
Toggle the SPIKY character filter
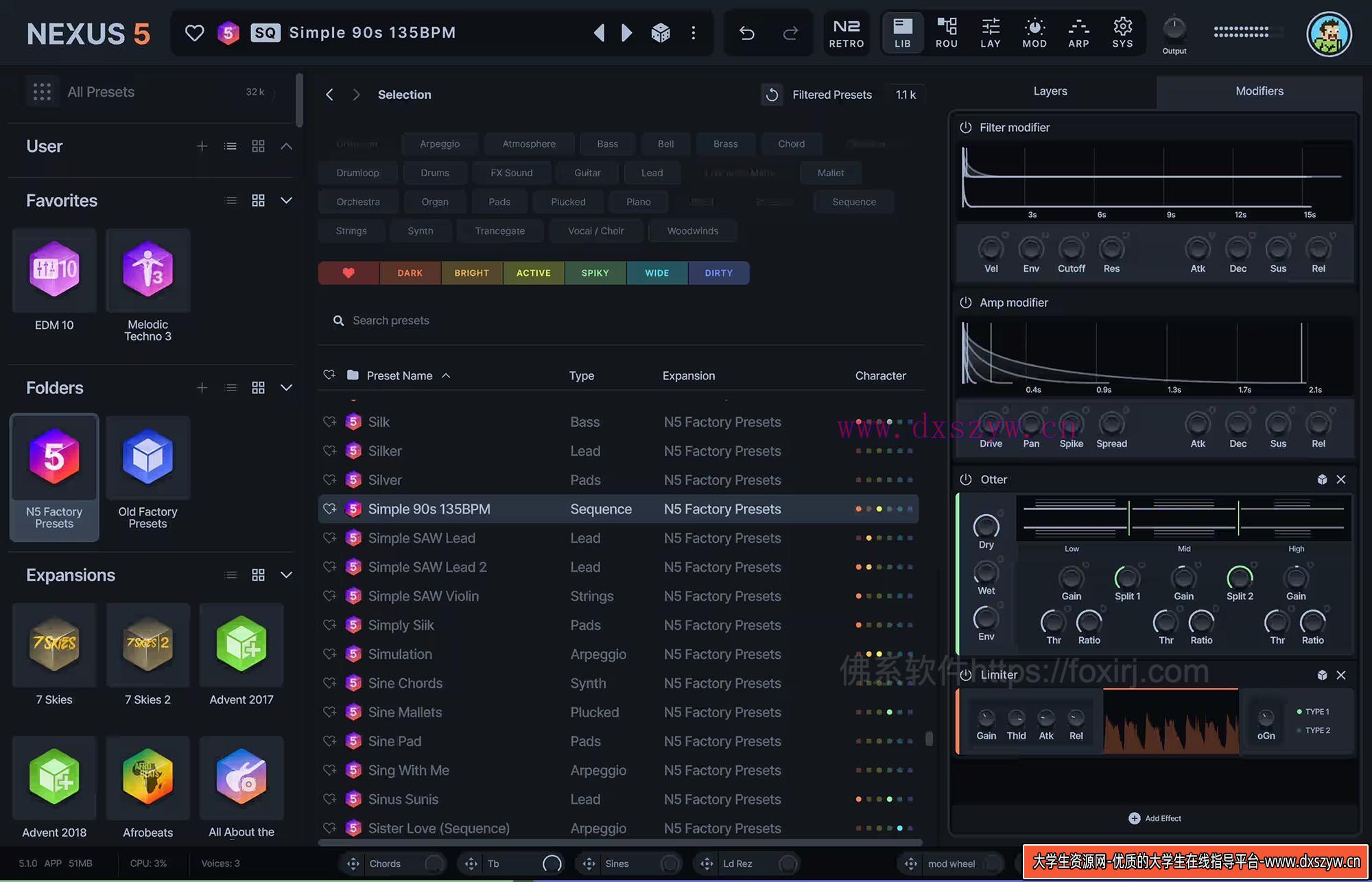click(595, 273)
